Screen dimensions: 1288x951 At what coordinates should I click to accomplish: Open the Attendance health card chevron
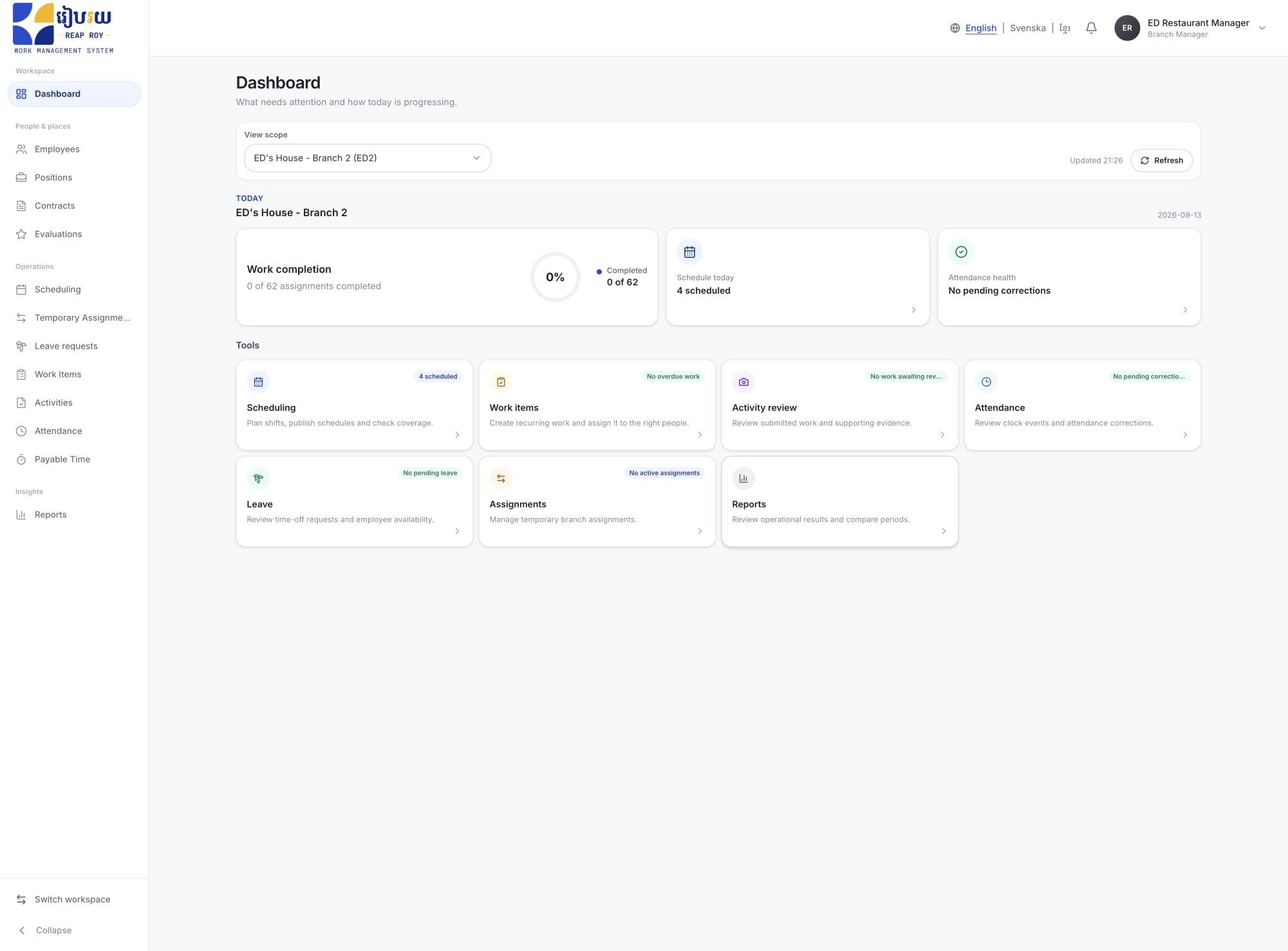click(1185, 310)
